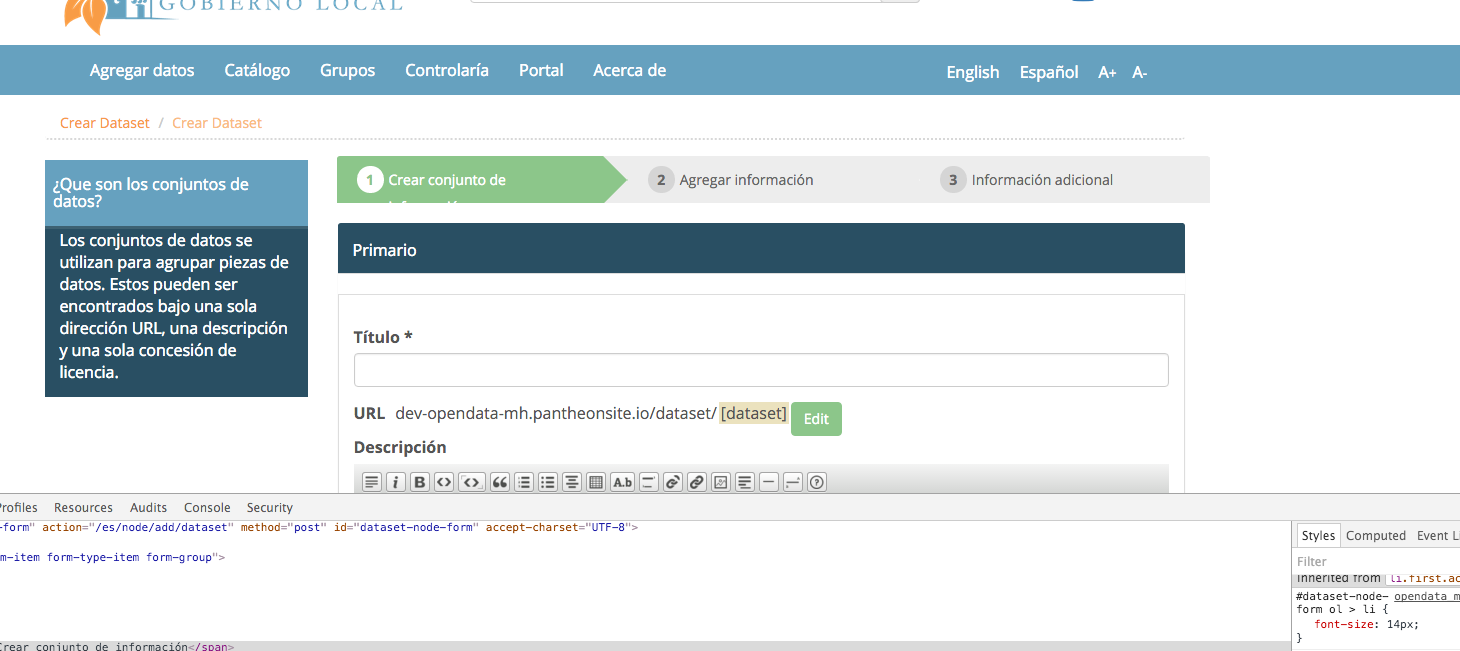Click the italic formatting icon in editor toolbar

[396, 482]
